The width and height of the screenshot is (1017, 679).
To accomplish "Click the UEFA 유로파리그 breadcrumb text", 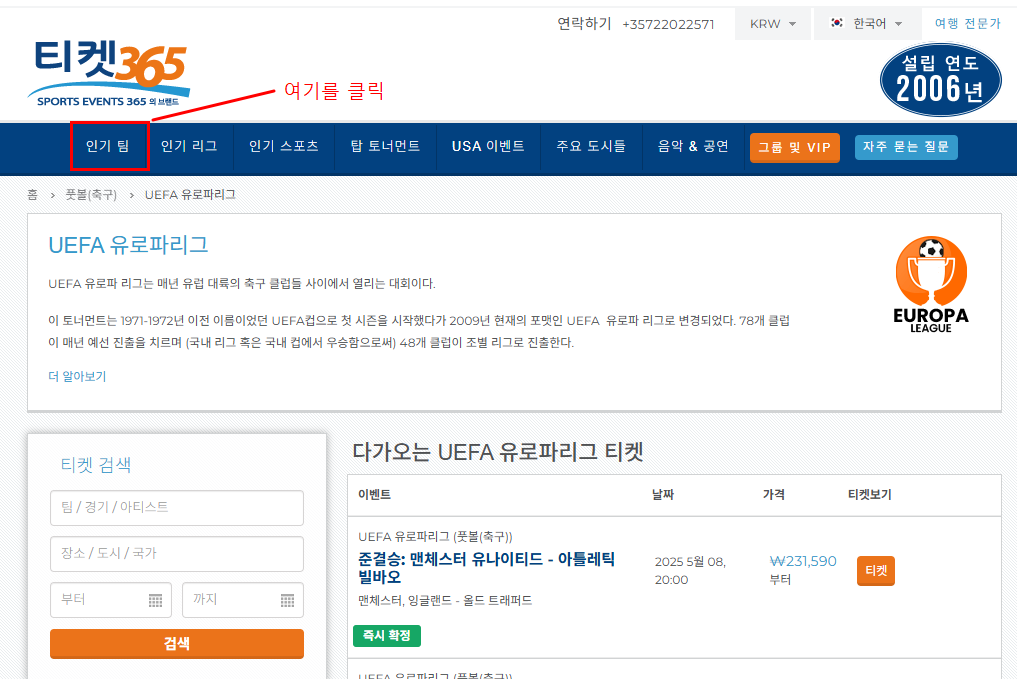I will (190, 195).
